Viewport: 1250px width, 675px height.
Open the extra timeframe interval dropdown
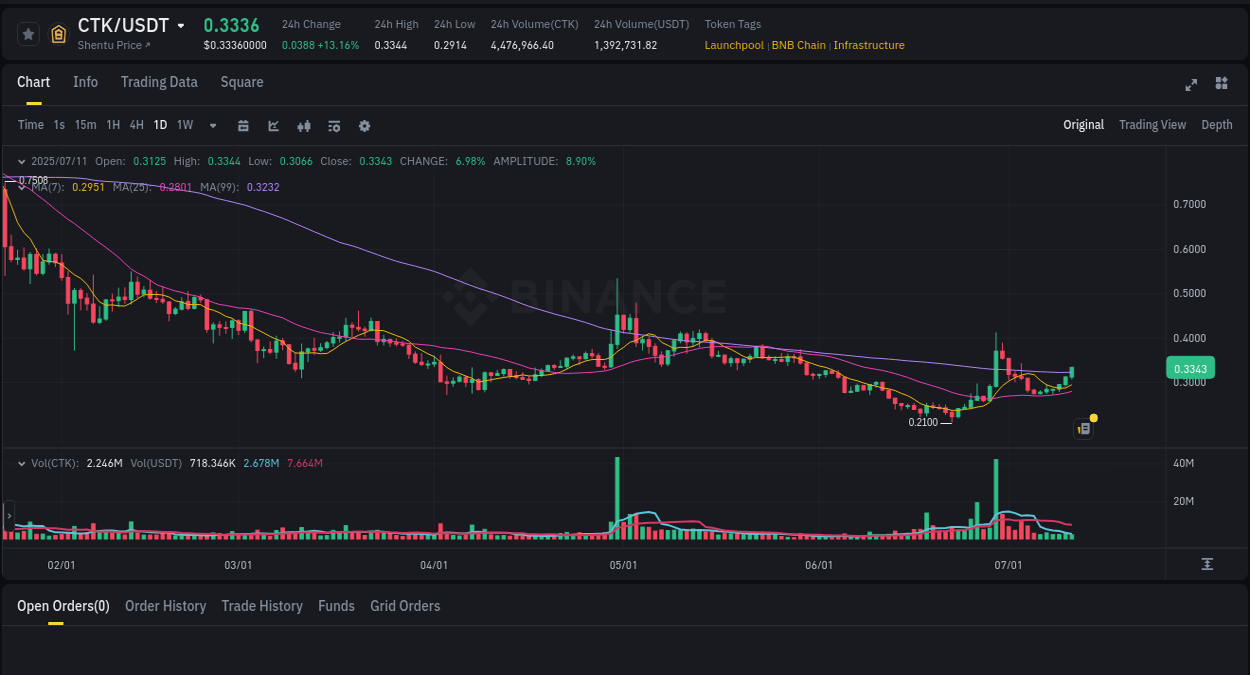pos(212,125)
